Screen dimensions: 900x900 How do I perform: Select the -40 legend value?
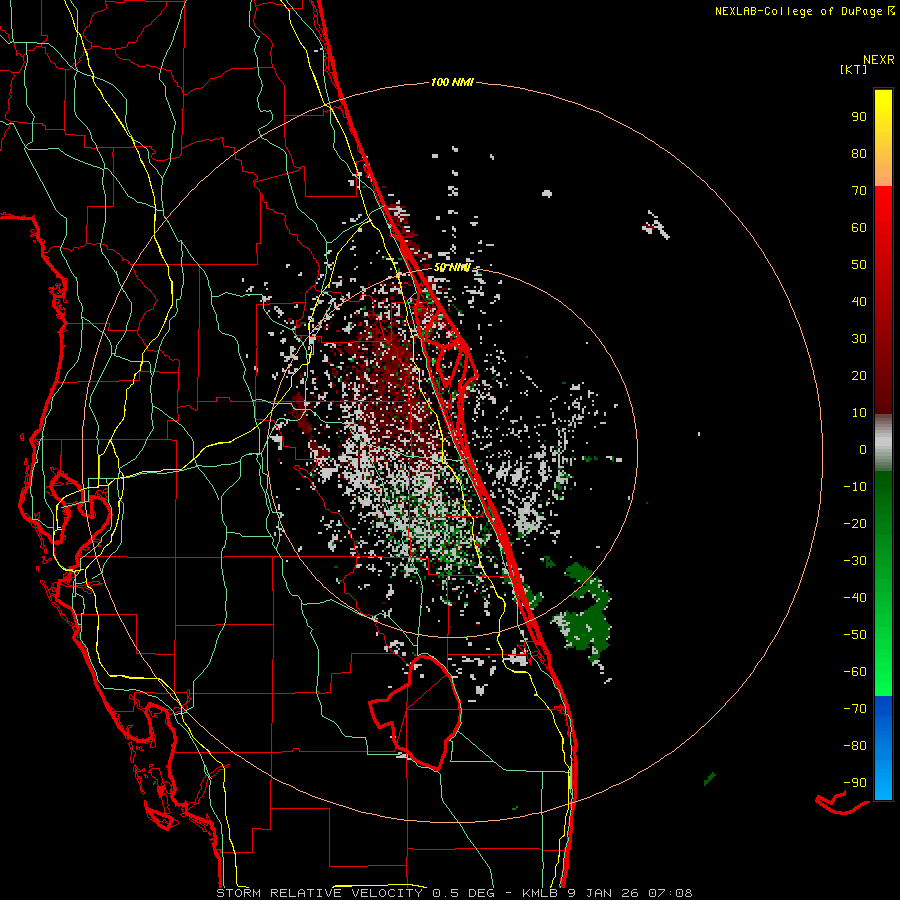coord(855,598)
